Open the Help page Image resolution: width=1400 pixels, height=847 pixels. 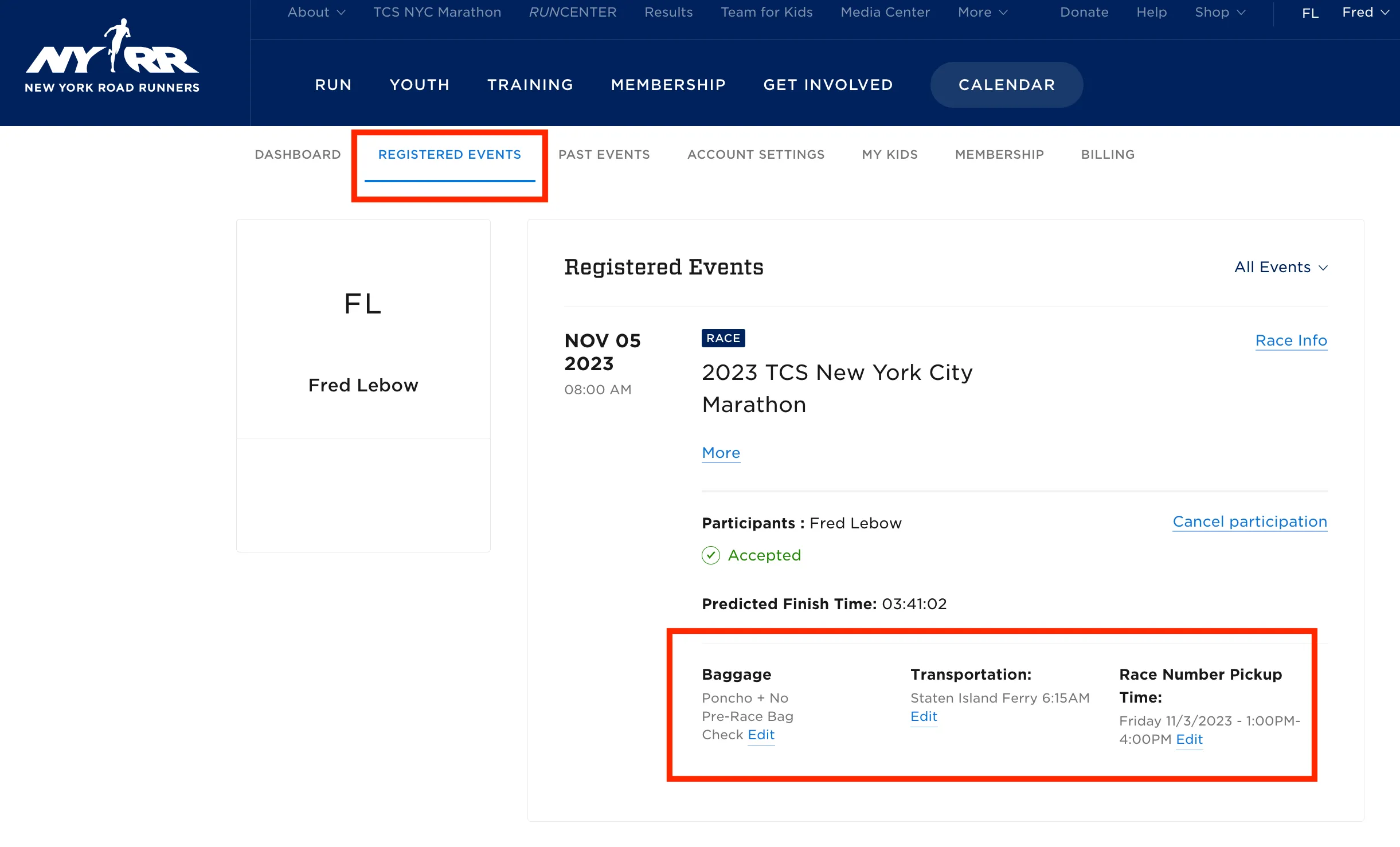pos(1152,12)
